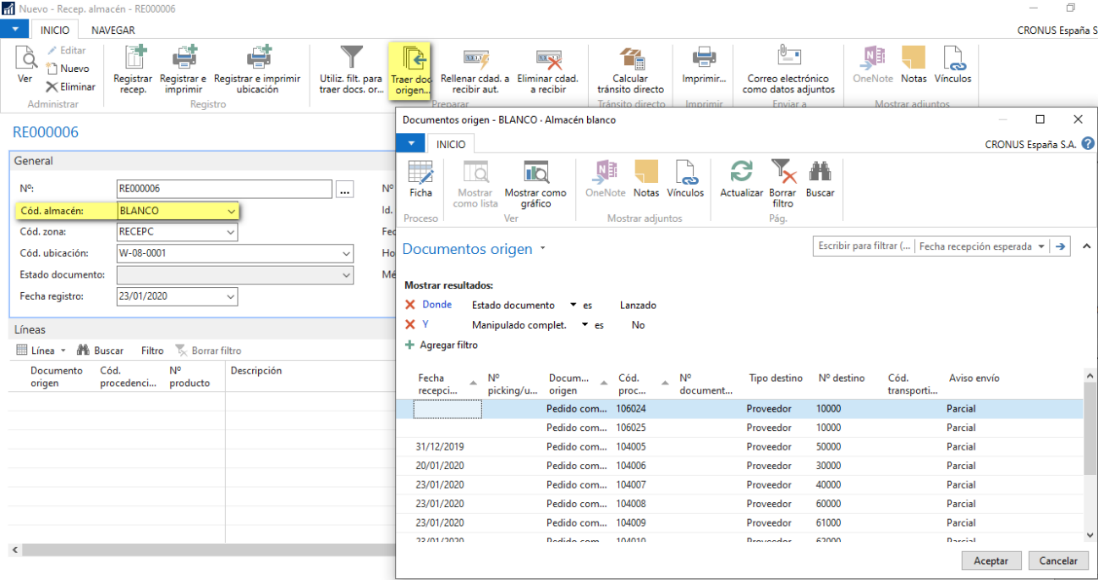Viewport: 1098px width, 580px height.
Task: Open help icon in Documentos origen dialog
Action: 1087,144
